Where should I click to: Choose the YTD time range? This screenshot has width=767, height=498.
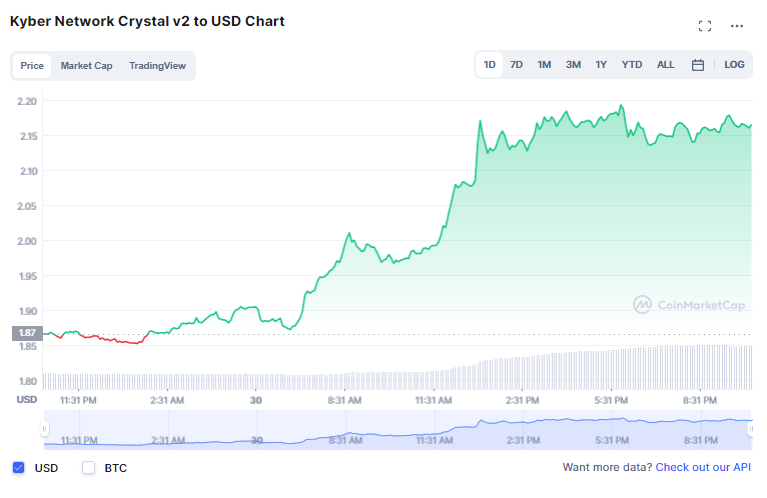pos(632,65)
